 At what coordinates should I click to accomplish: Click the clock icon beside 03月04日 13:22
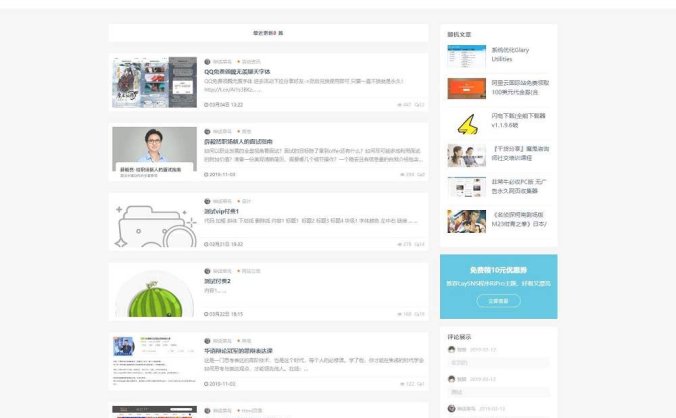tap(206, 105)
